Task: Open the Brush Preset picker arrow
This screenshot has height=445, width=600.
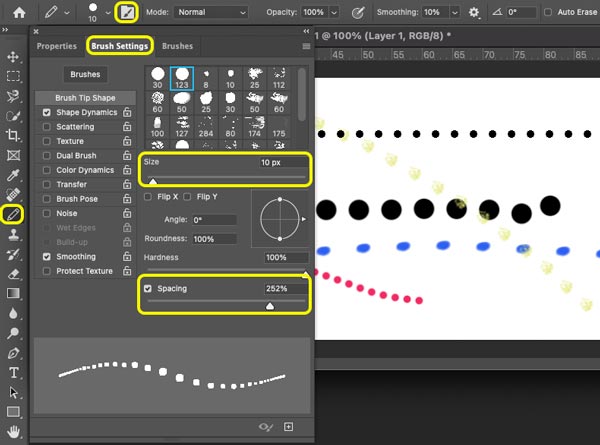Action: point(108,13)
